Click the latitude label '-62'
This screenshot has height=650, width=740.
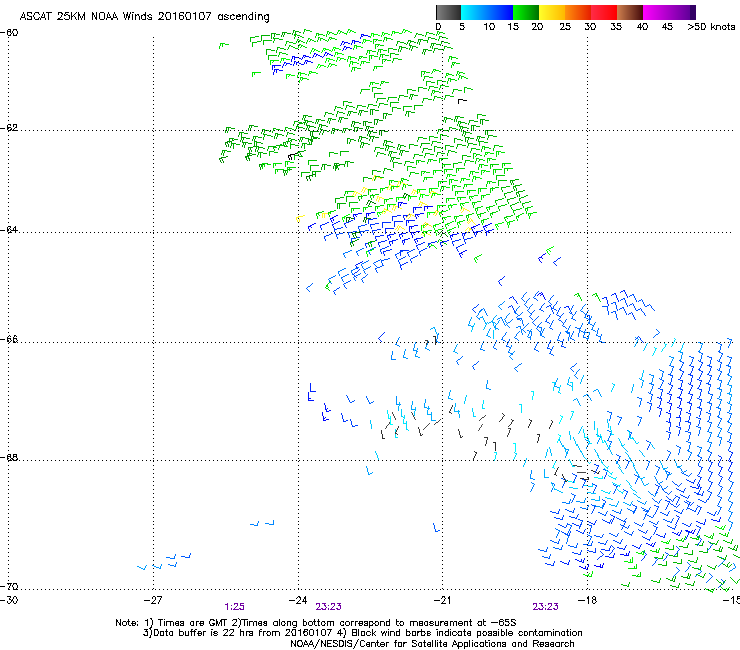pos(9,128)
